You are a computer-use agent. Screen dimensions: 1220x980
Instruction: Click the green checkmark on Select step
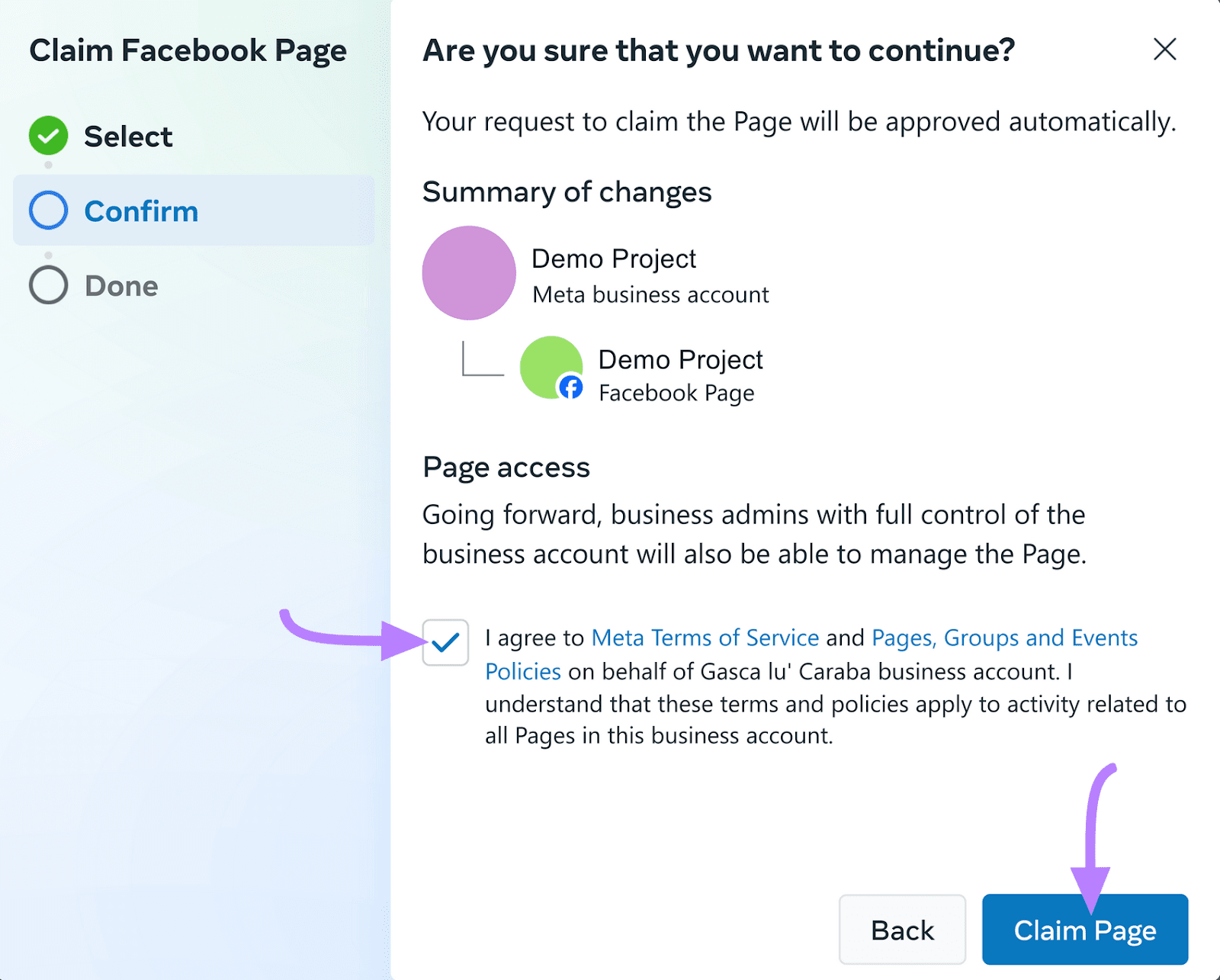click(x=47, y=136)
